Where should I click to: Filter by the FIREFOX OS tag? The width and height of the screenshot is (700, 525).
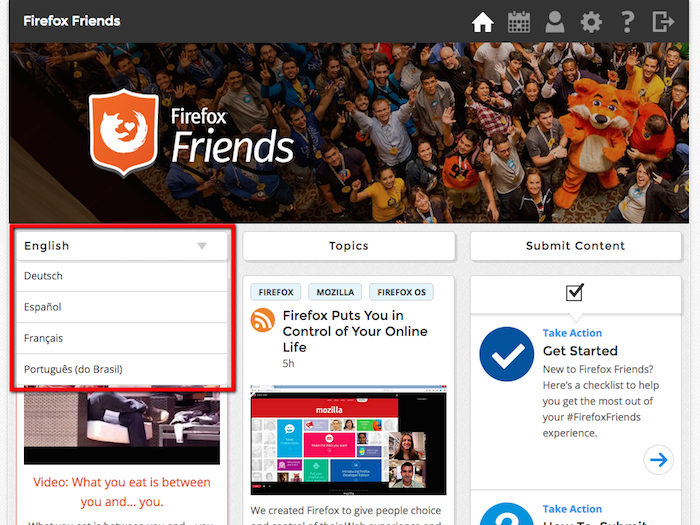pyautogui.click(x=401, y=292)
